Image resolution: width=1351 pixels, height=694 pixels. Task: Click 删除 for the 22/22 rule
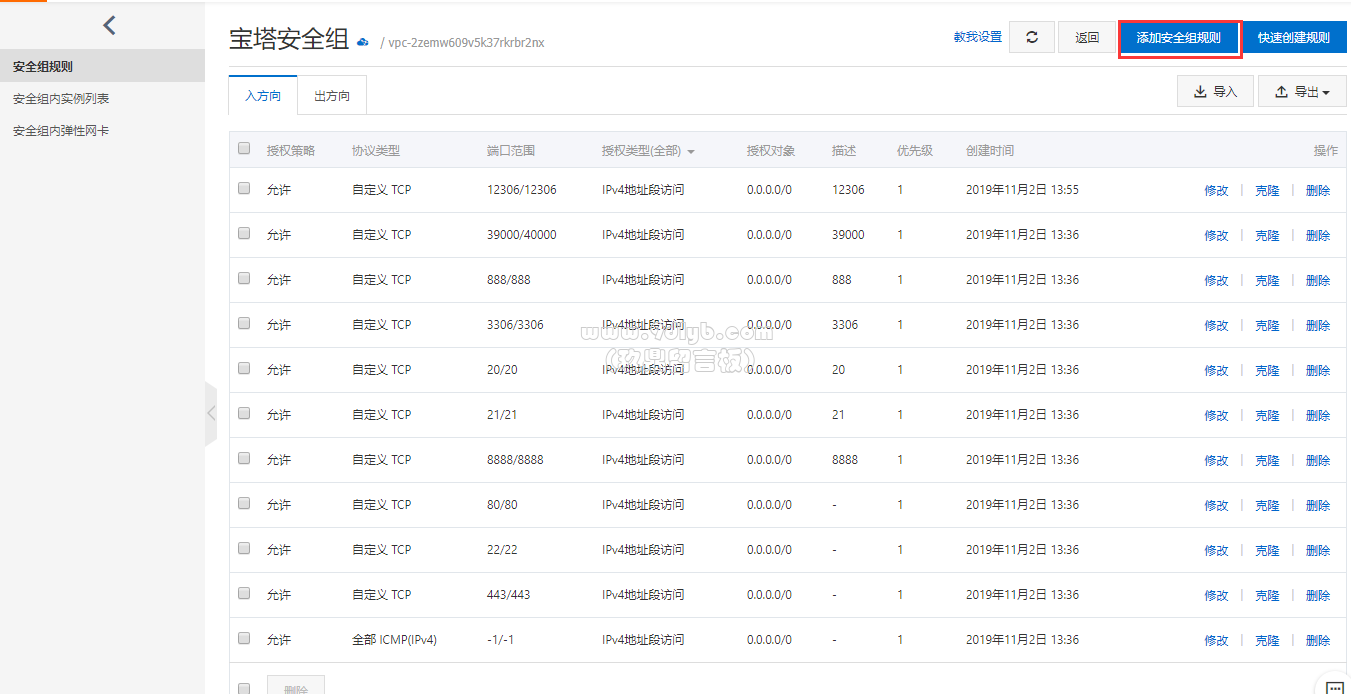[x=1318, y=550]
